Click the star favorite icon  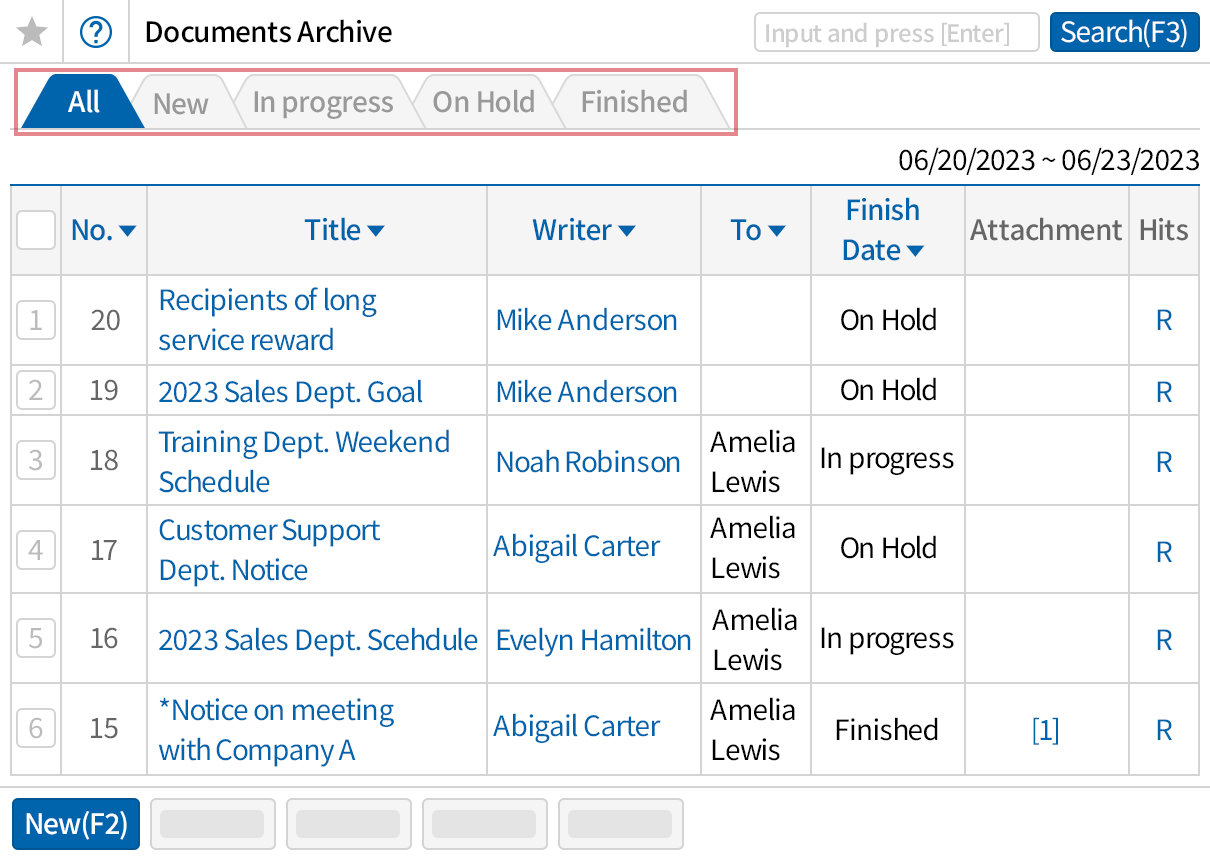pos(31,31)
